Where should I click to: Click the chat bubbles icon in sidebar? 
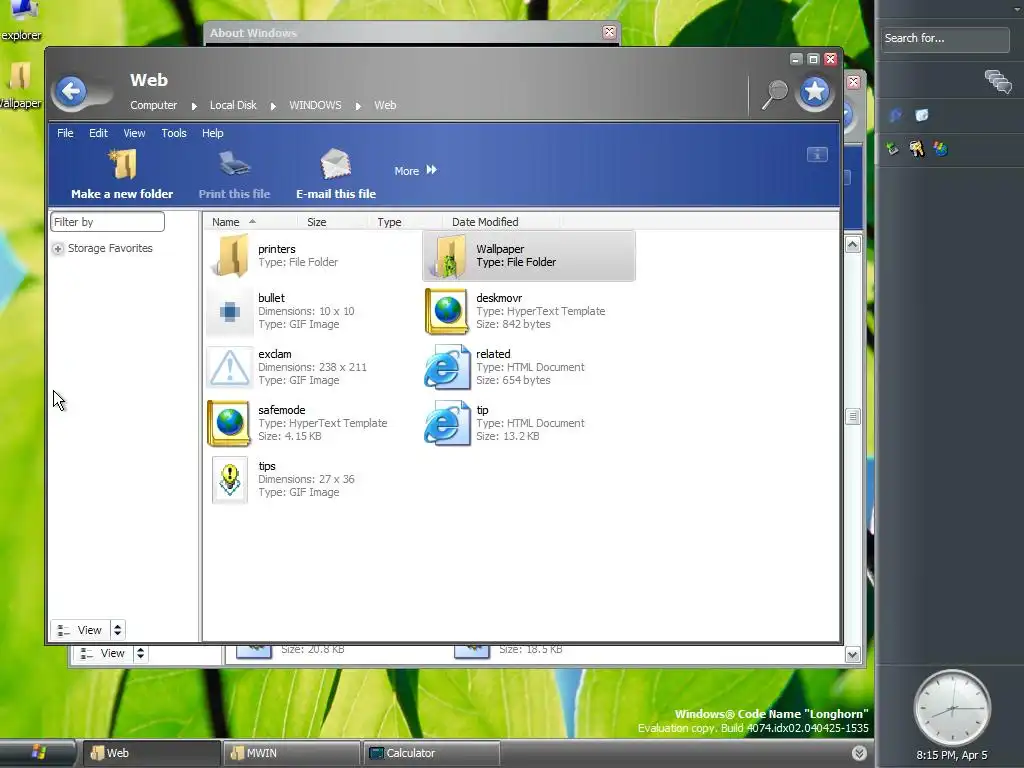998,82
